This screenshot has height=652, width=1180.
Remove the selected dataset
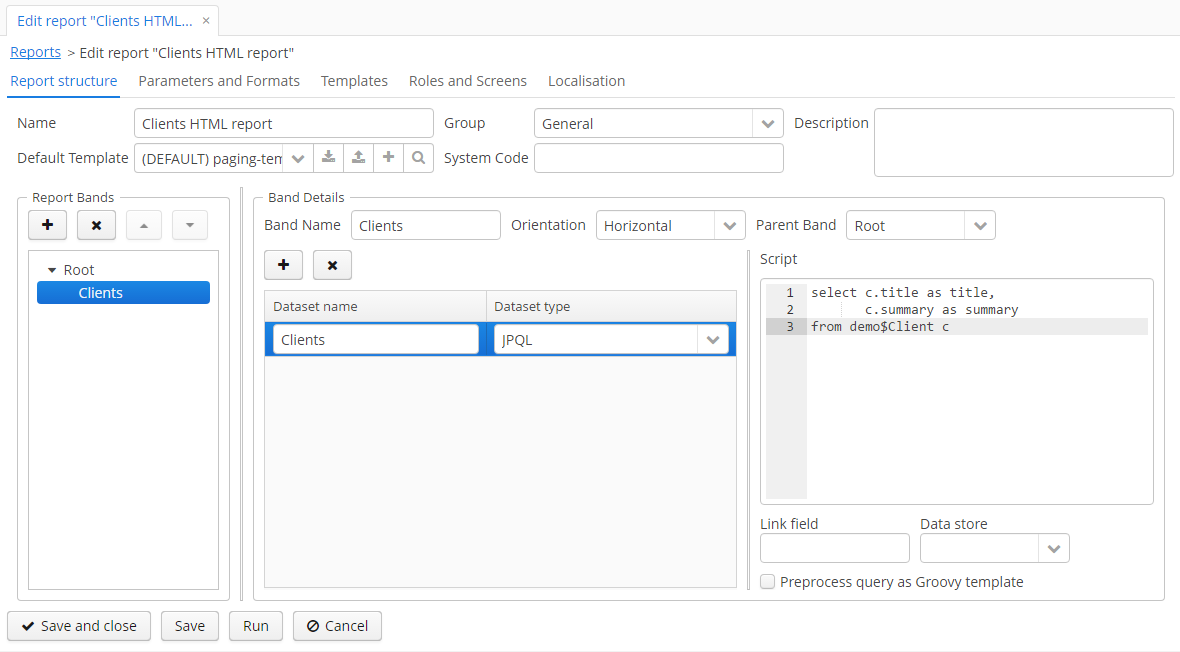pos(332,265)
